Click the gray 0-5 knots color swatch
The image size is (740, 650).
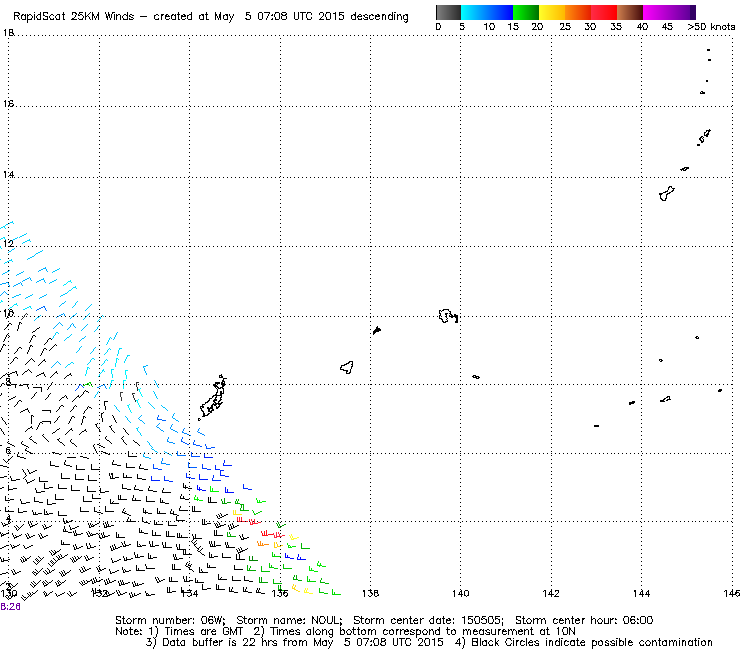point(448,12)
